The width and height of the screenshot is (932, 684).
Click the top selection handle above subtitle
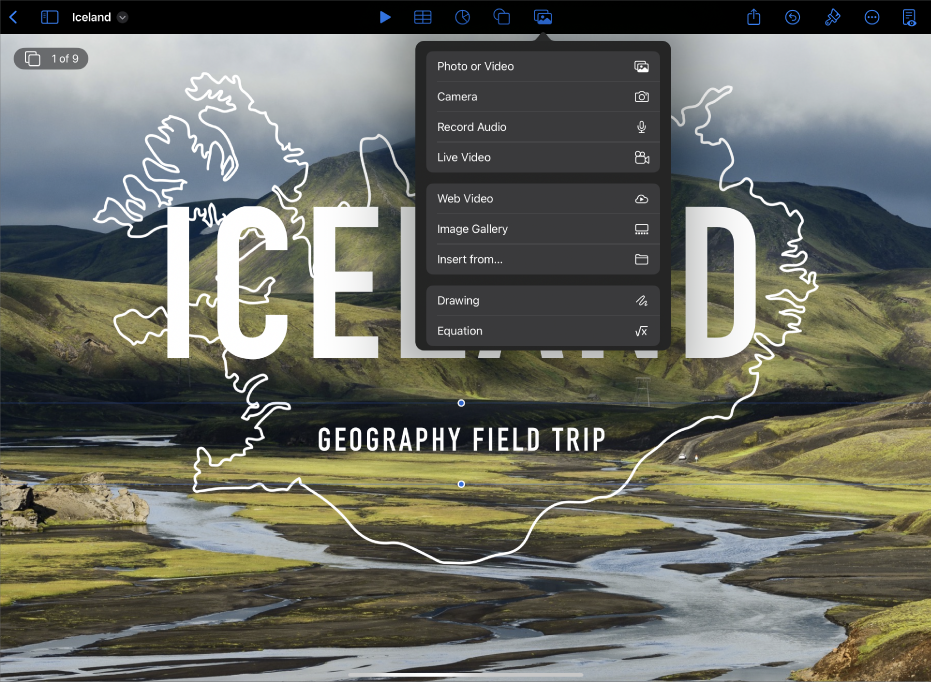coord(461,403)
